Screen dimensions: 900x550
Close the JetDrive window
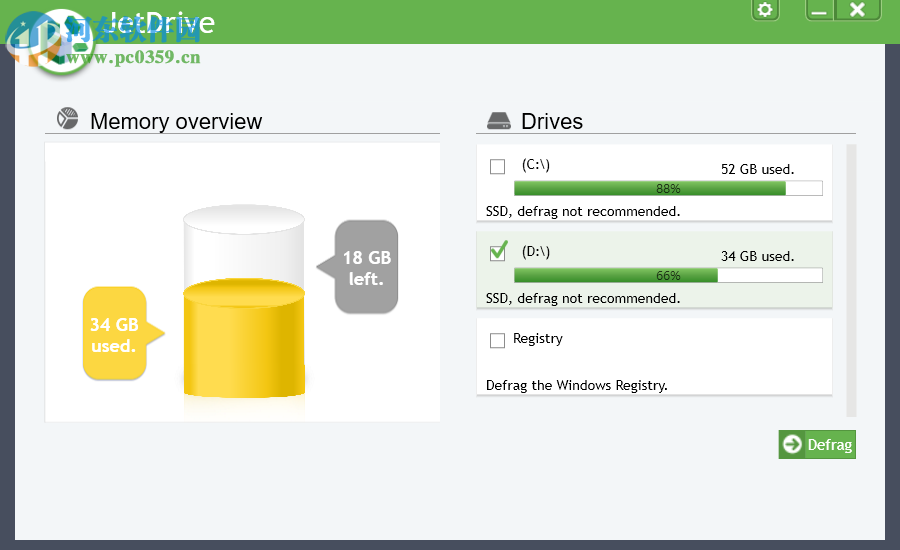[x=858, y=10]
